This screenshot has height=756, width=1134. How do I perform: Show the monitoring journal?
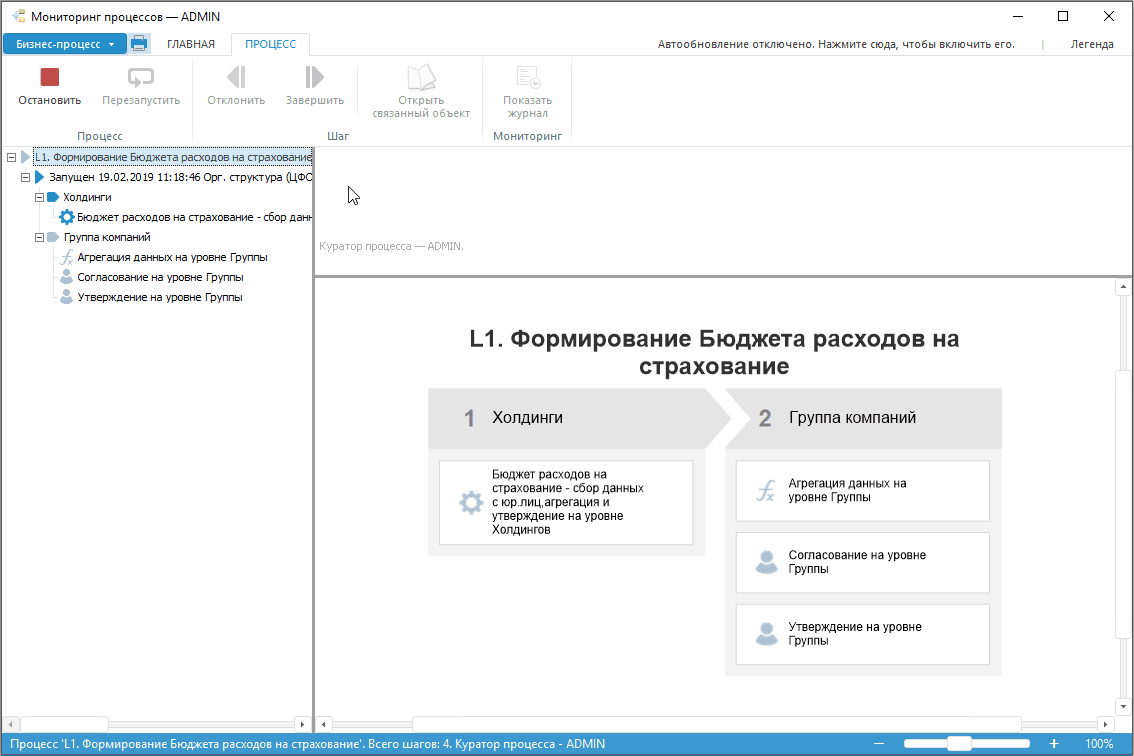(x=527, y=78)
